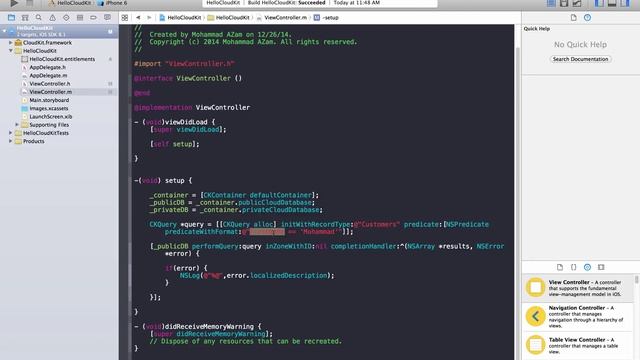Expand the CloudKit.framework item
640x360 pixels.
pyautogui.click(x=11, y=42)
